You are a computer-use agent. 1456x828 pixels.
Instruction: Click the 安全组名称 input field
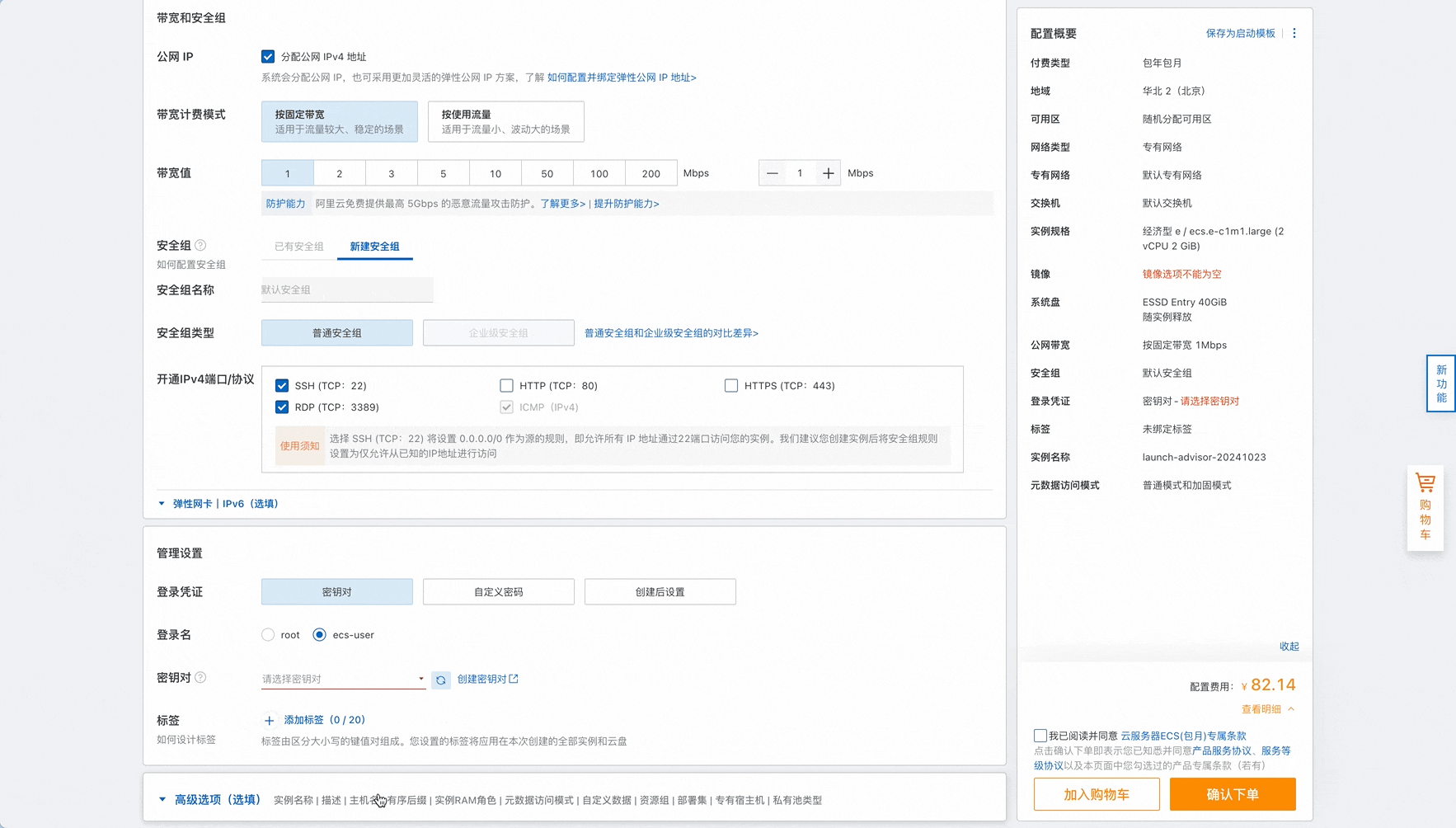click(346, 289)
